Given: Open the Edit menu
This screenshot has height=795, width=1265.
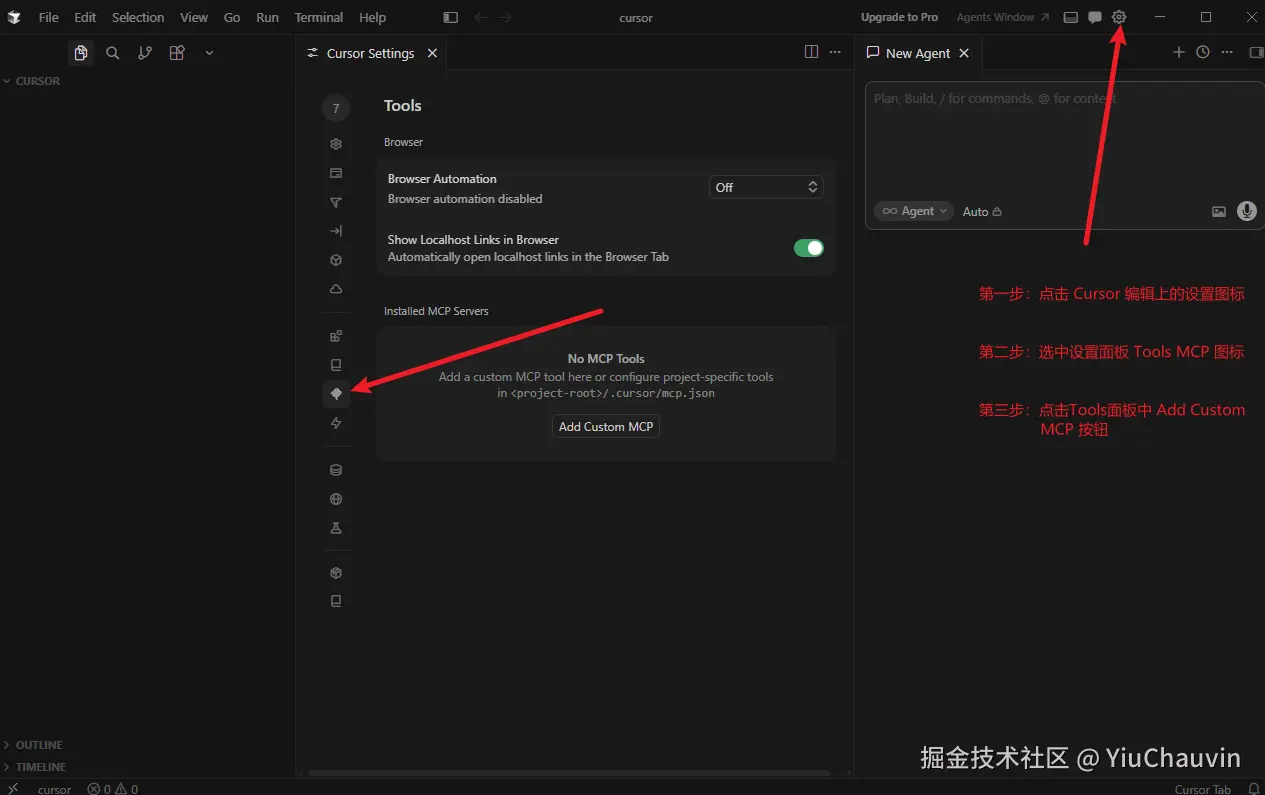Looking at the screenshot, I should pos(85,17).
